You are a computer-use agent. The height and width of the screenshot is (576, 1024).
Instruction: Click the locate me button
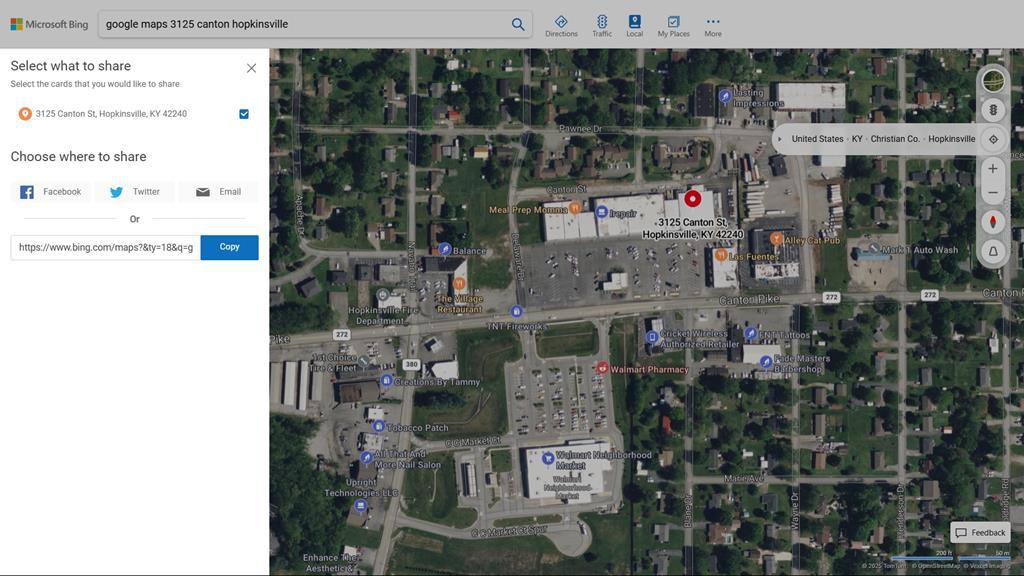993,139
